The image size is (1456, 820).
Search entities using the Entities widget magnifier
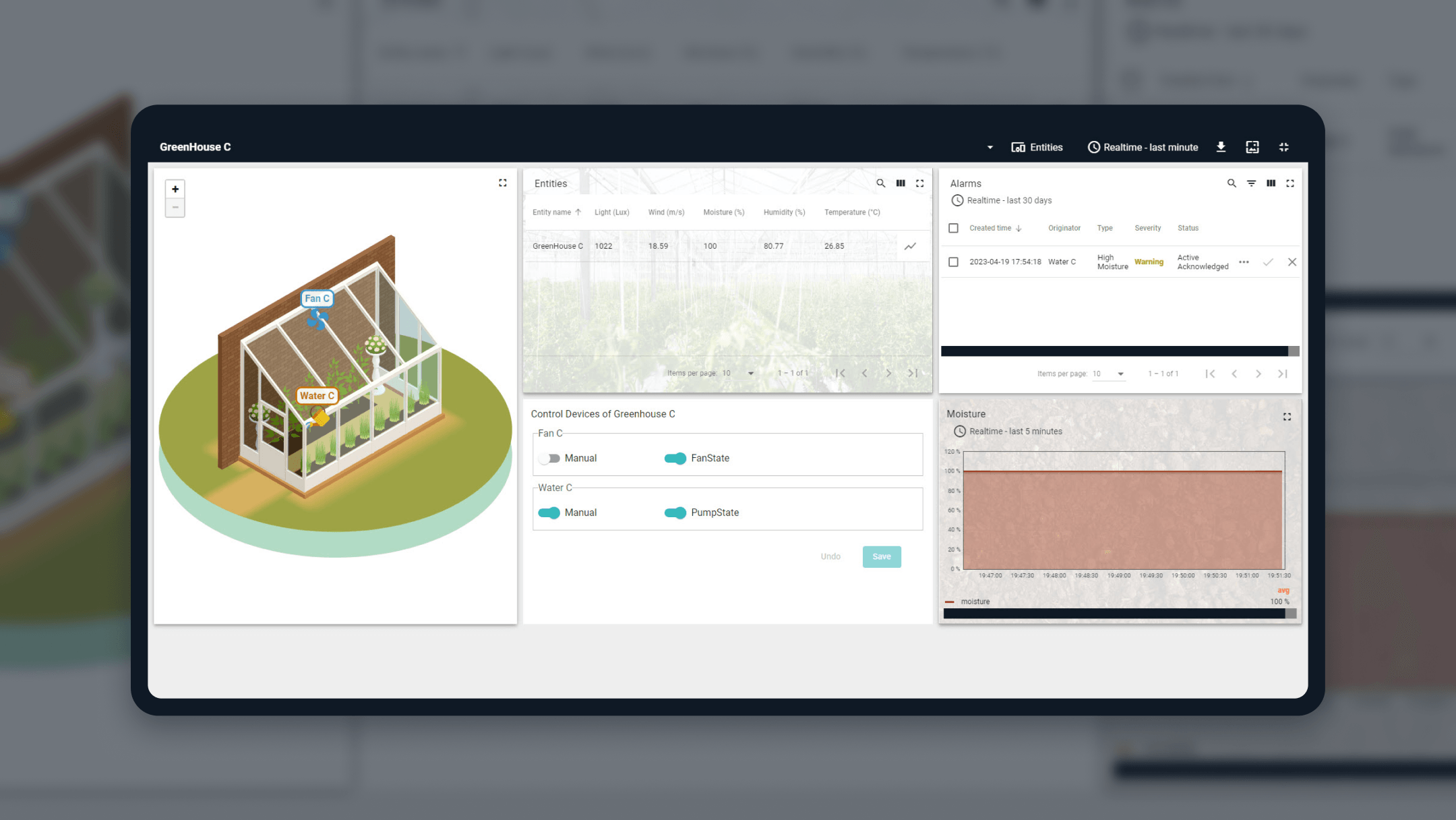880,183
